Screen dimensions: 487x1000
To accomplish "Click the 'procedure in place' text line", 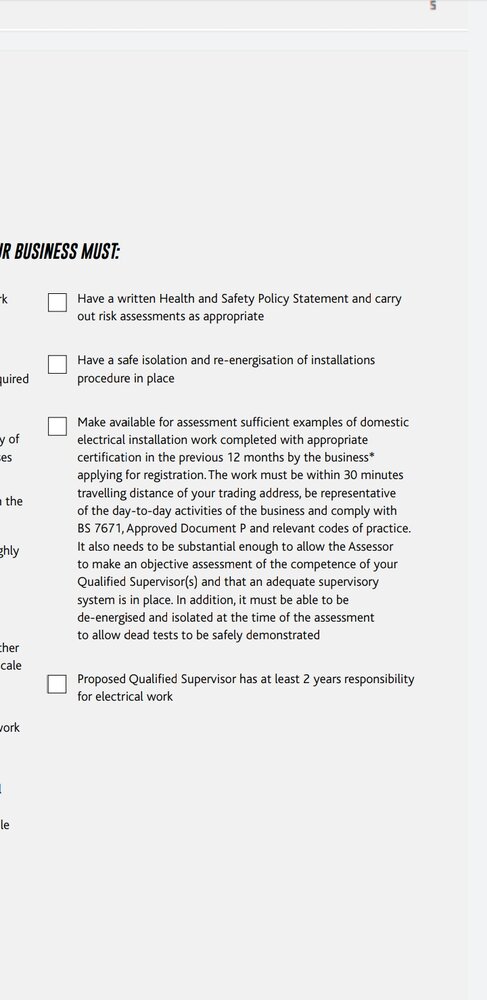I will click(x=126, y=378).
